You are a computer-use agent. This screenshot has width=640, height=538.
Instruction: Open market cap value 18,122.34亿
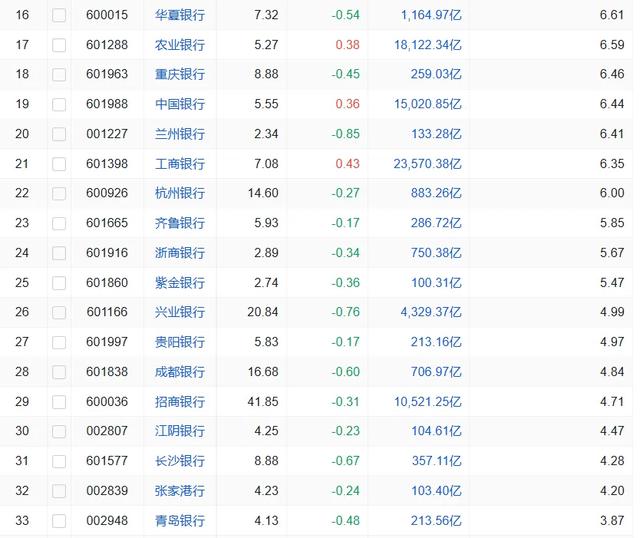[428, 44]
